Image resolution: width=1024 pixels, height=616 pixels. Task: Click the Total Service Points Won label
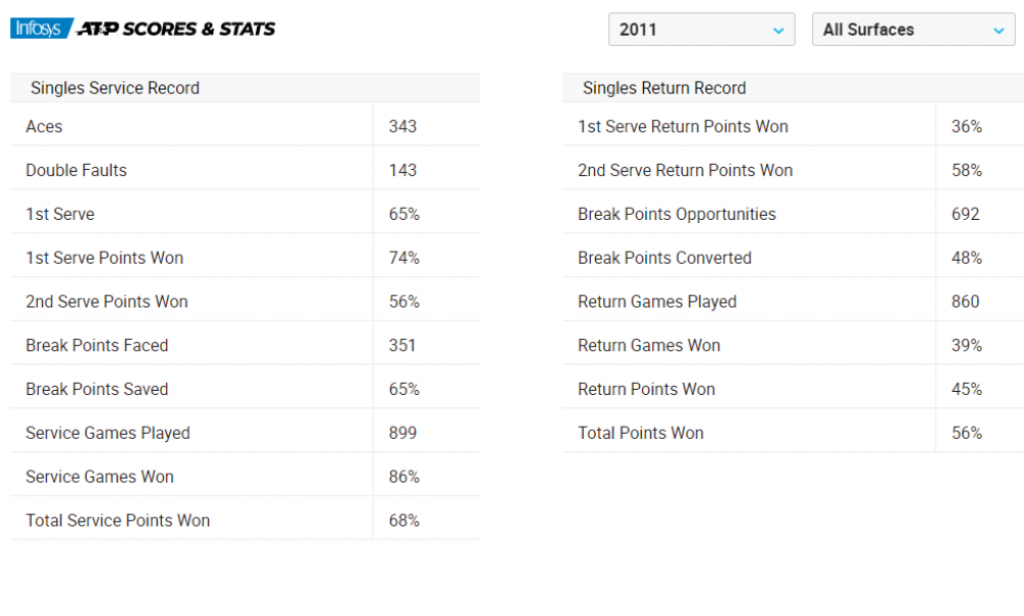(x=118, y=520)
